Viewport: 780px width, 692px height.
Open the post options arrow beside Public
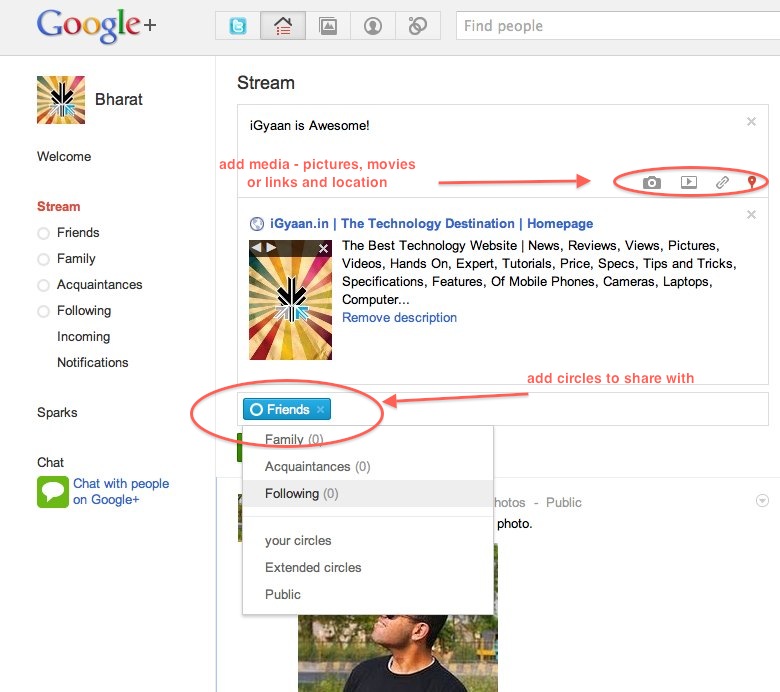(x=762, y=501)
